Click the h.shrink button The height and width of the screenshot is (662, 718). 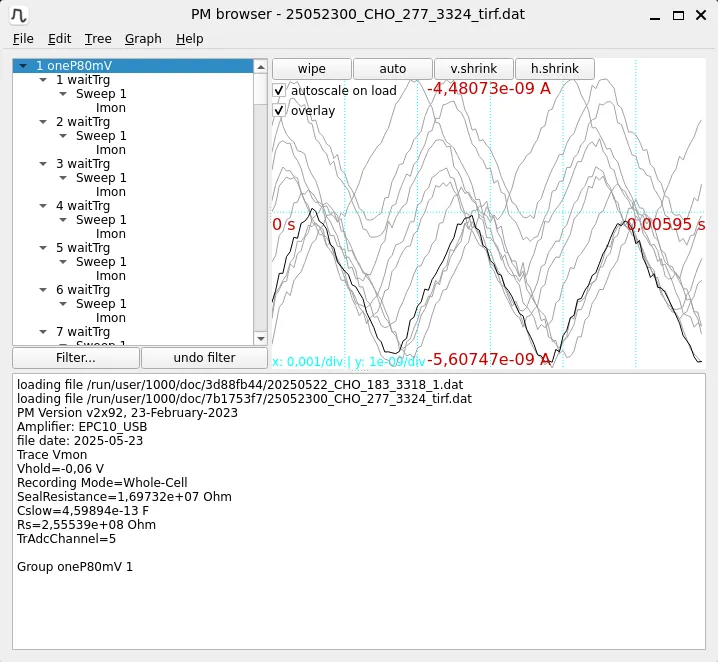(x=555, y=69)
